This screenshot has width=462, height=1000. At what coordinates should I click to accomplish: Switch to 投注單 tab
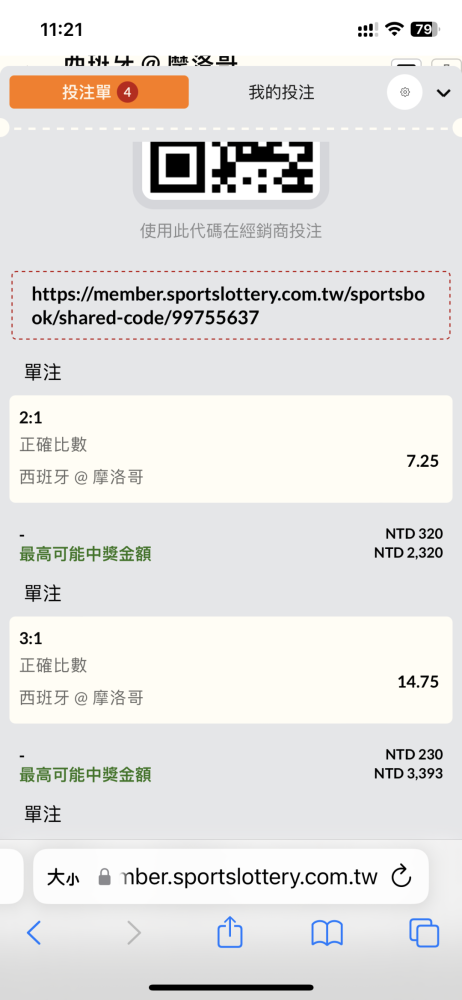point(99,92)
